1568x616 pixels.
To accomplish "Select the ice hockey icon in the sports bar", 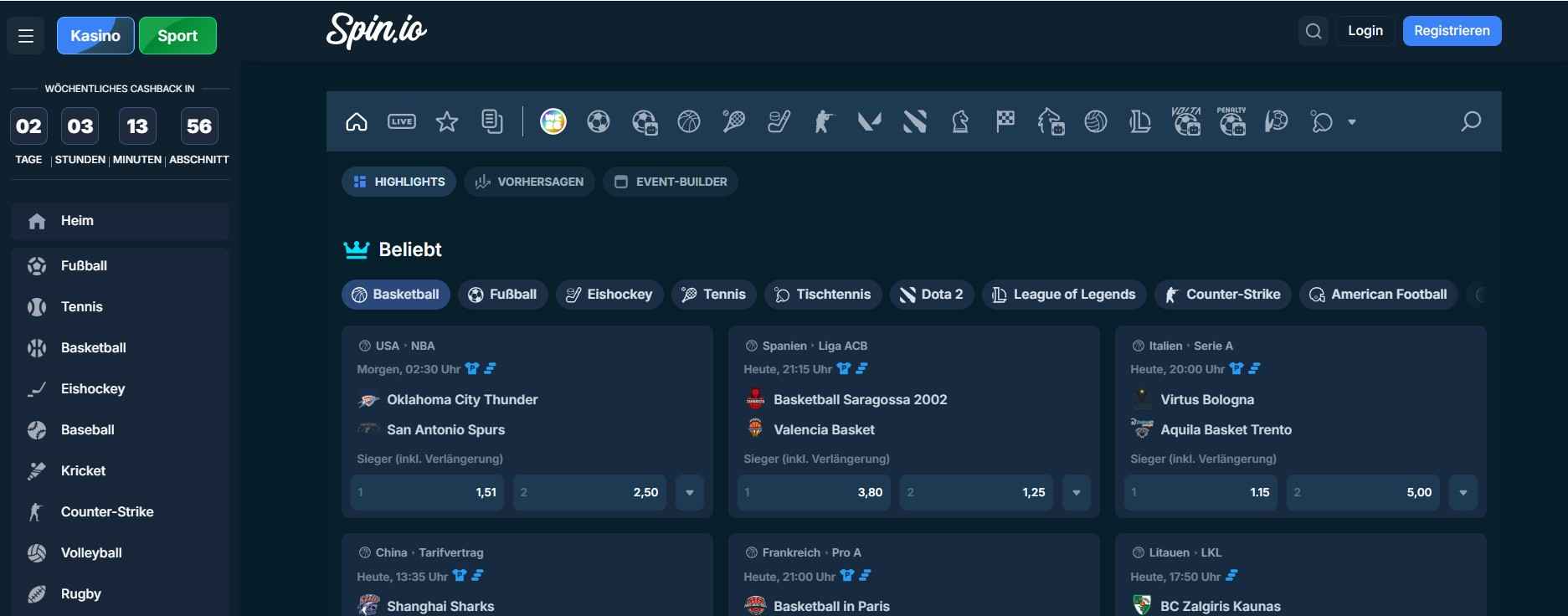I will click(x=779, y=122).
